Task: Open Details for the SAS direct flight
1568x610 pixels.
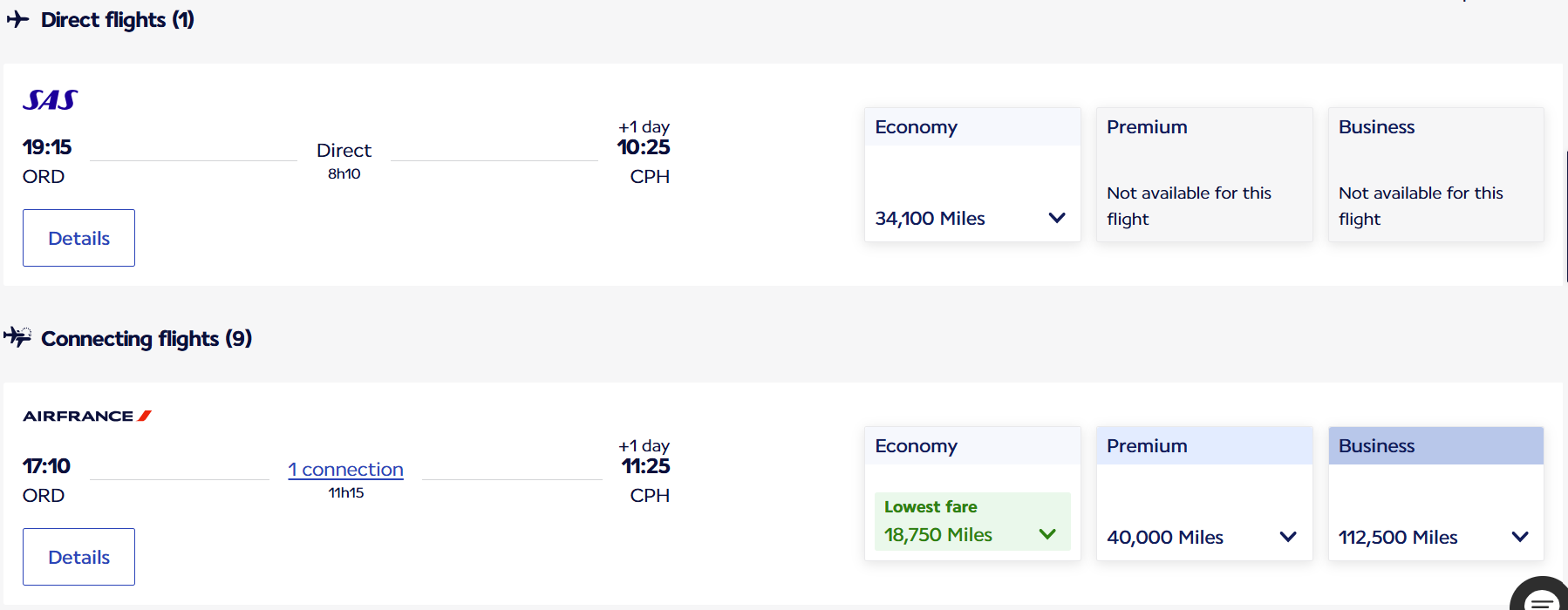Action: pos(78,237)
